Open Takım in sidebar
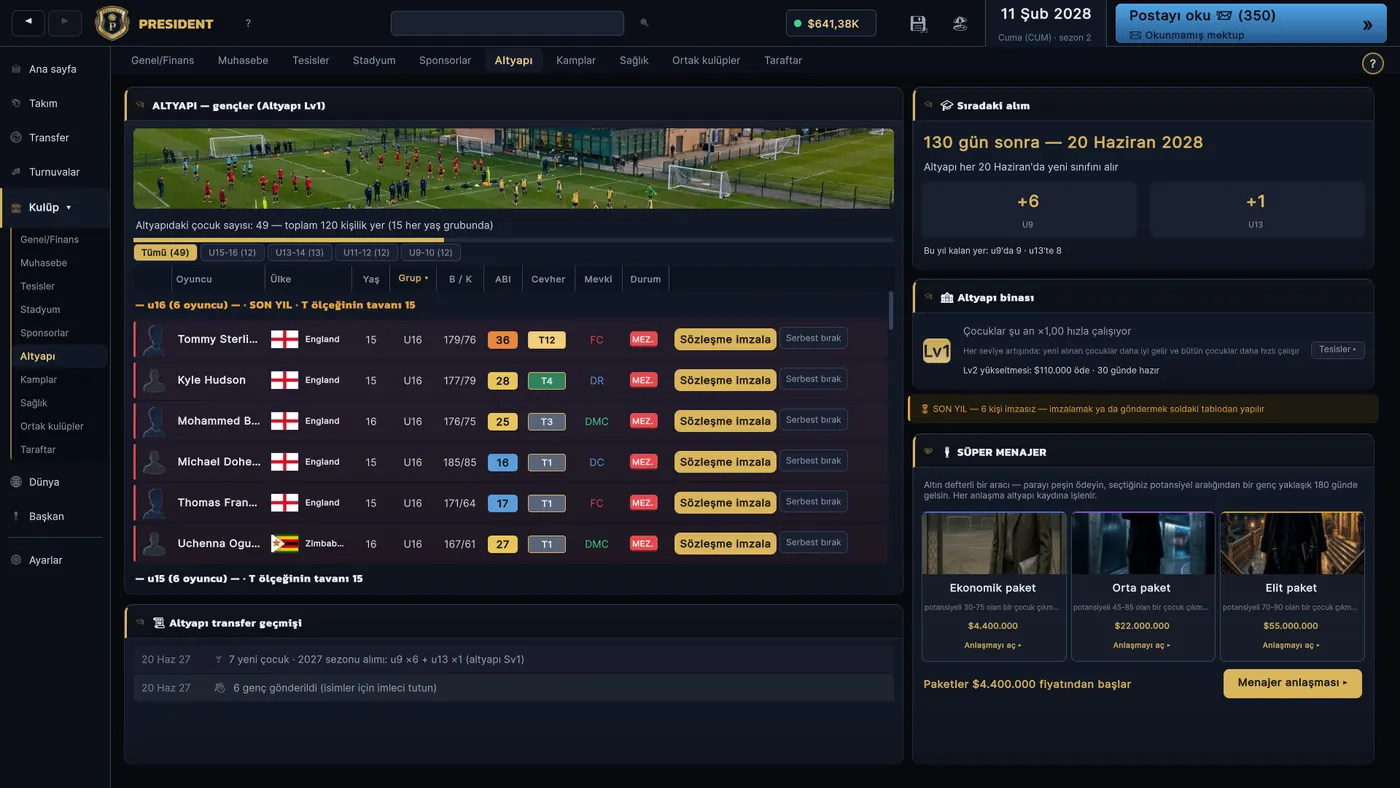The image size is (1400, 788). [43, 103]
